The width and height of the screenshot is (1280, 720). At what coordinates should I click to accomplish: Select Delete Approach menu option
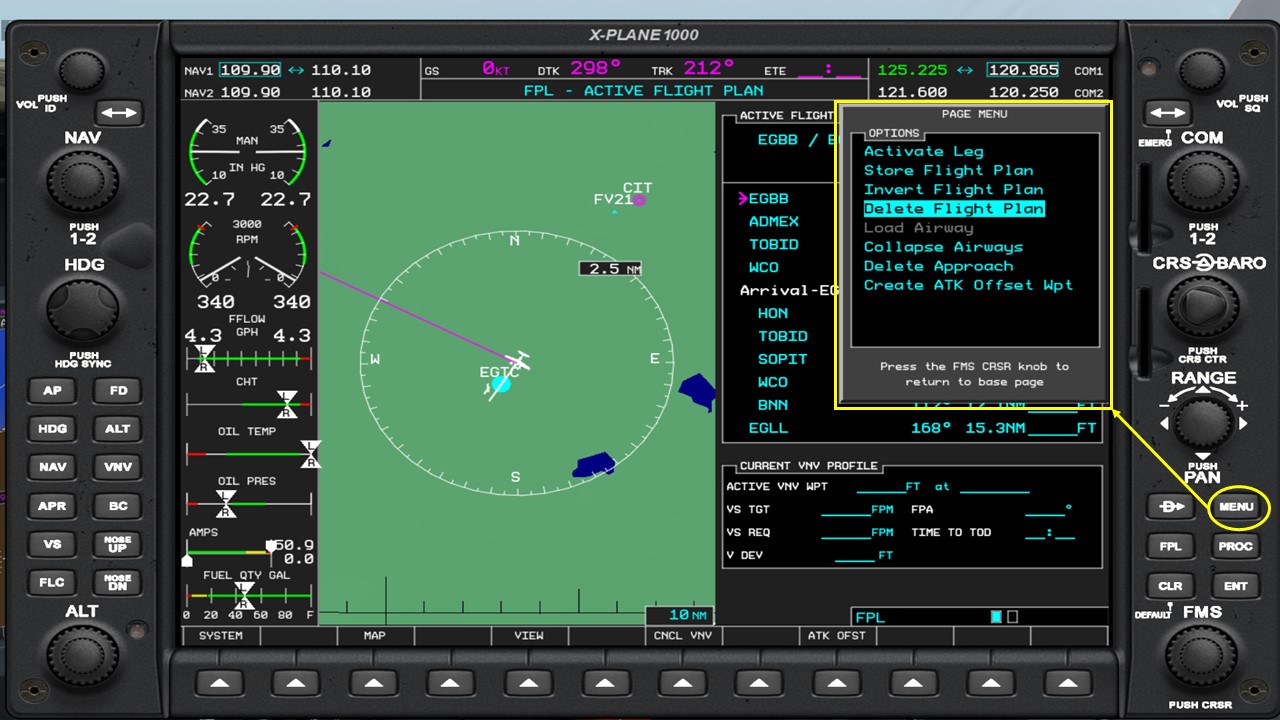click(x=939, y=266)
